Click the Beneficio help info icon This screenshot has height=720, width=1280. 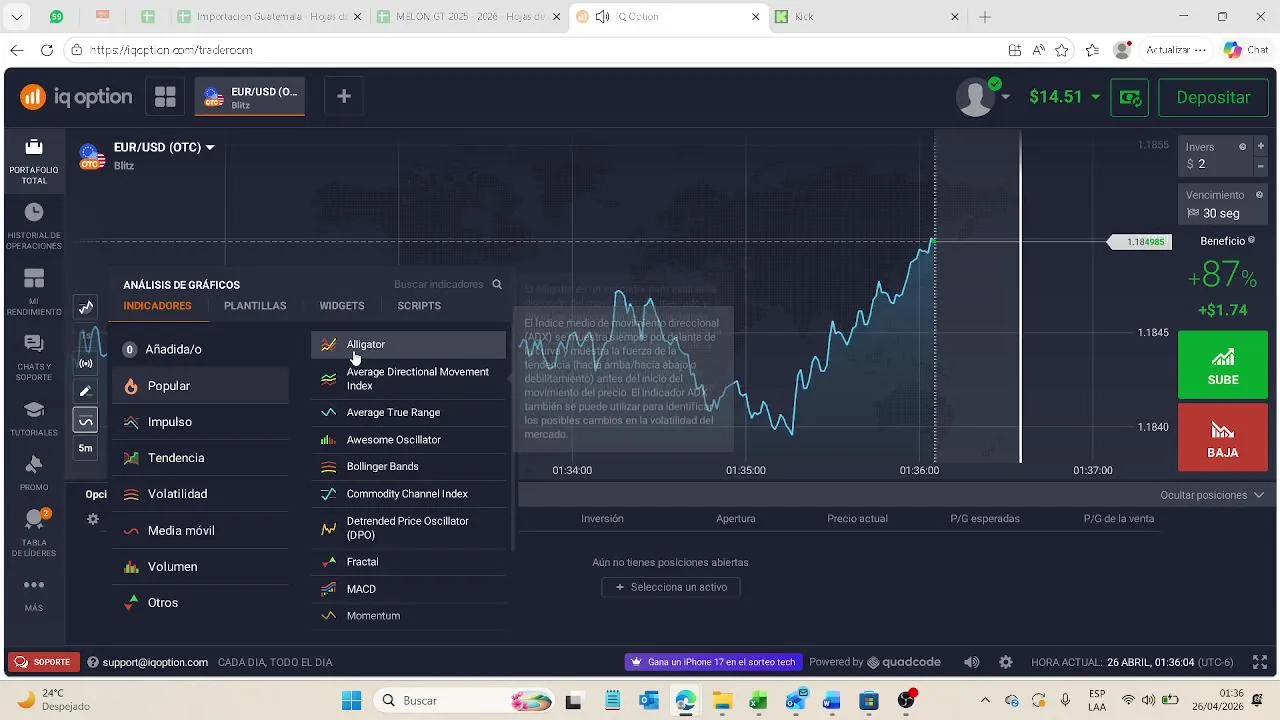click(1251, 241)
